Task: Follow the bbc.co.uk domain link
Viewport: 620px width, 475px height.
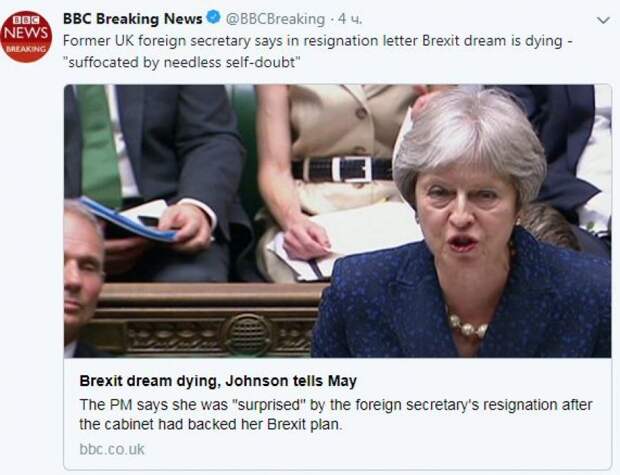Action: (x=112, y=449)
